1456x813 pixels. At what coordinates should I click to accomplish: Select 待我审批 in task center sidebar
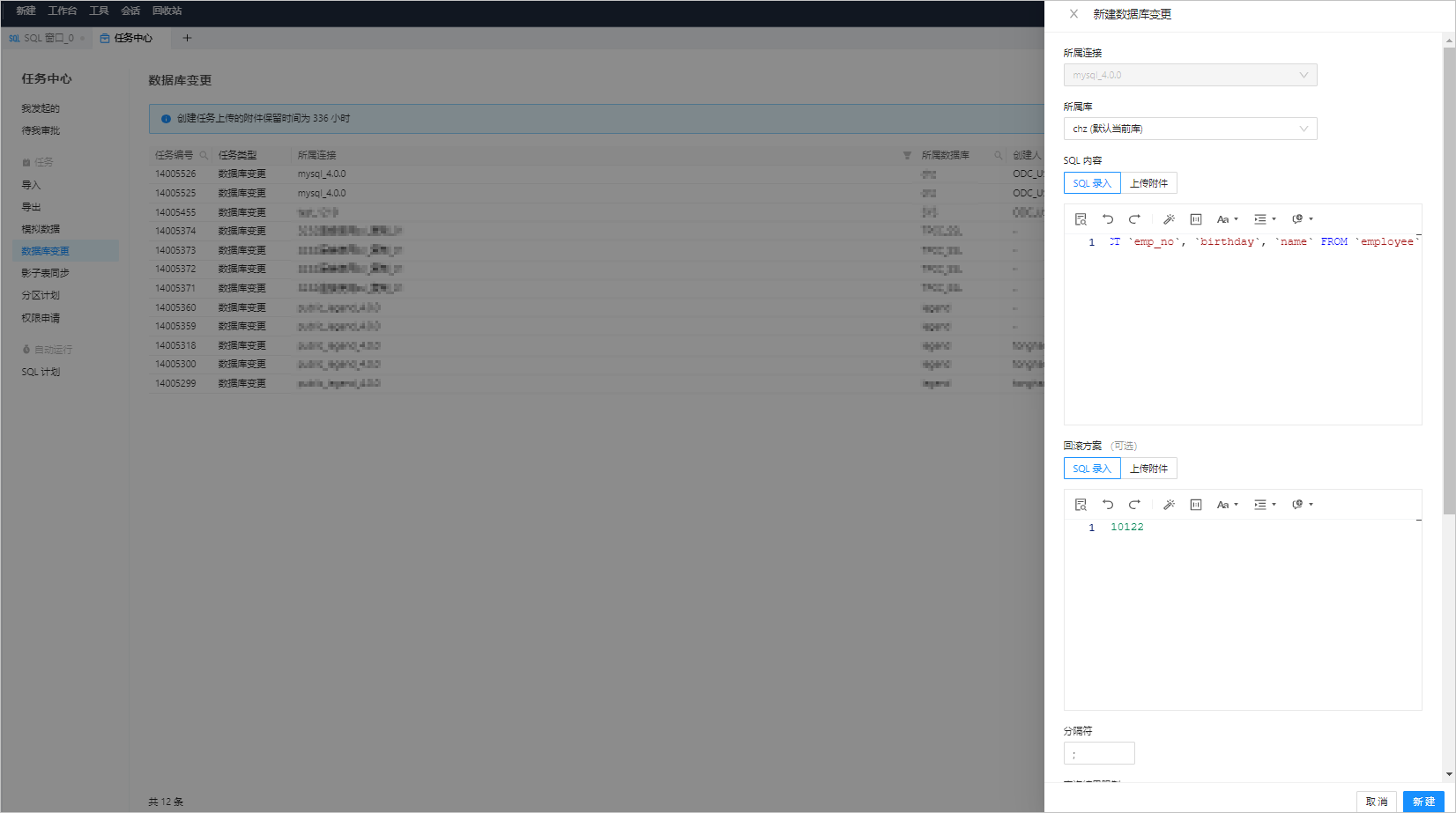tap(41, 130)
